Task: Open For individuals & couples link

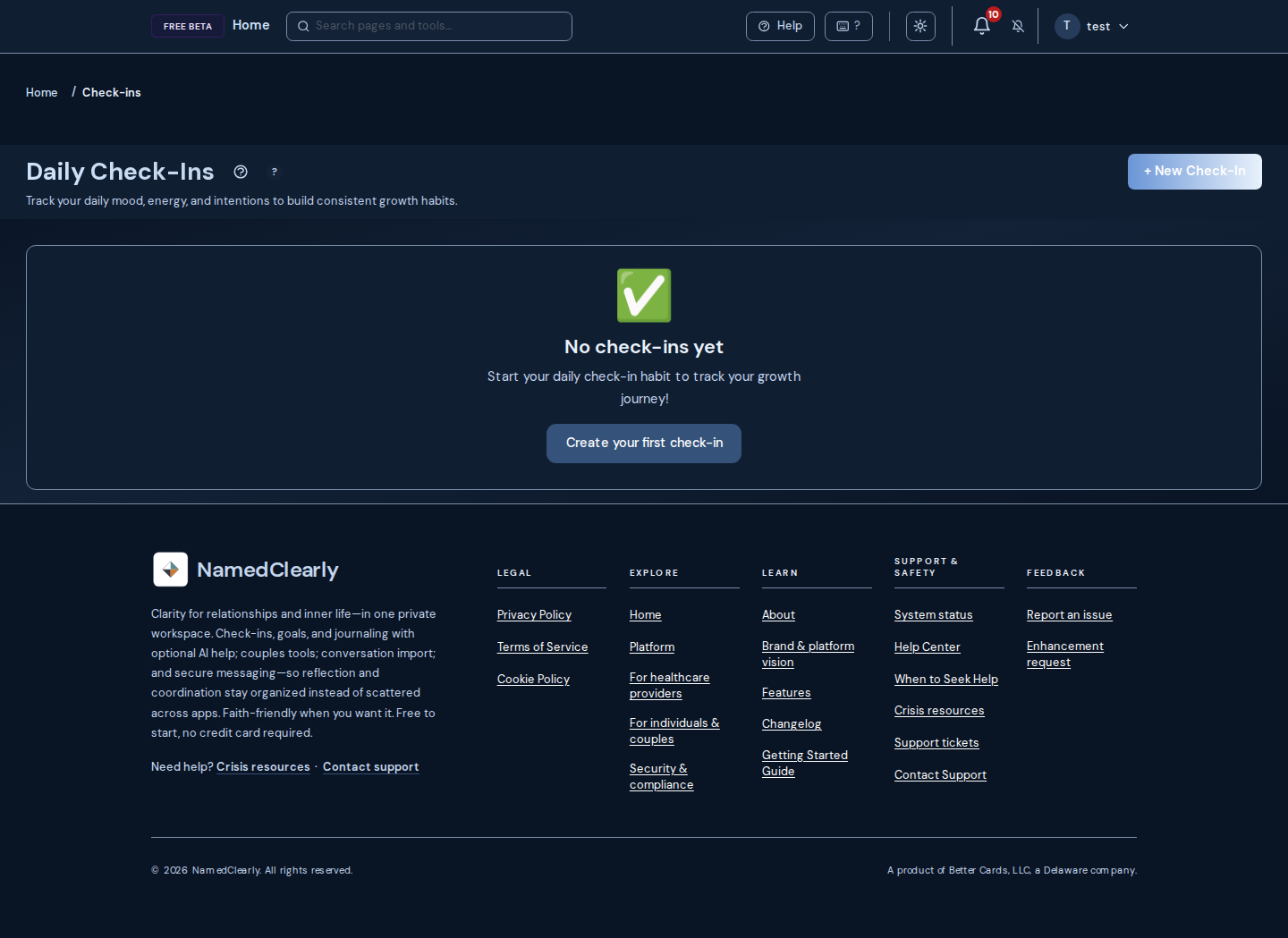Action: (674, 731)
